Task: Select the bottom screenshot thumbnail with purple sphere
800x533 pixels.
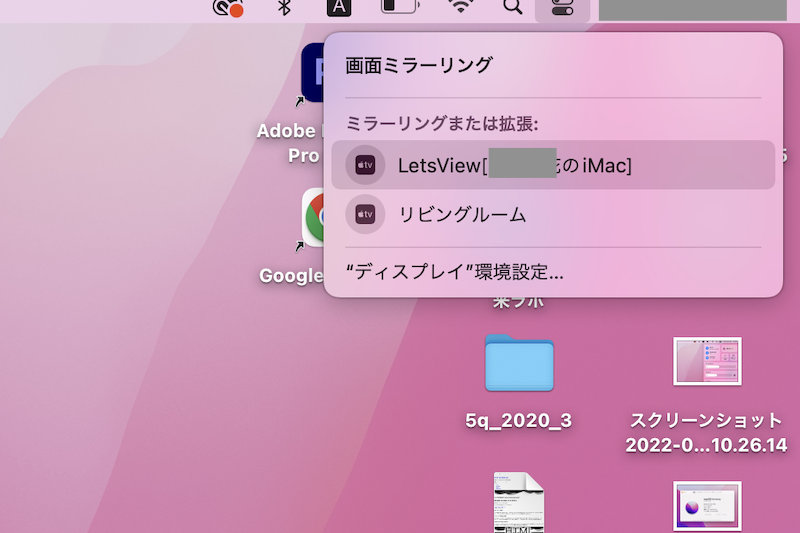Action: pos(707,505)
